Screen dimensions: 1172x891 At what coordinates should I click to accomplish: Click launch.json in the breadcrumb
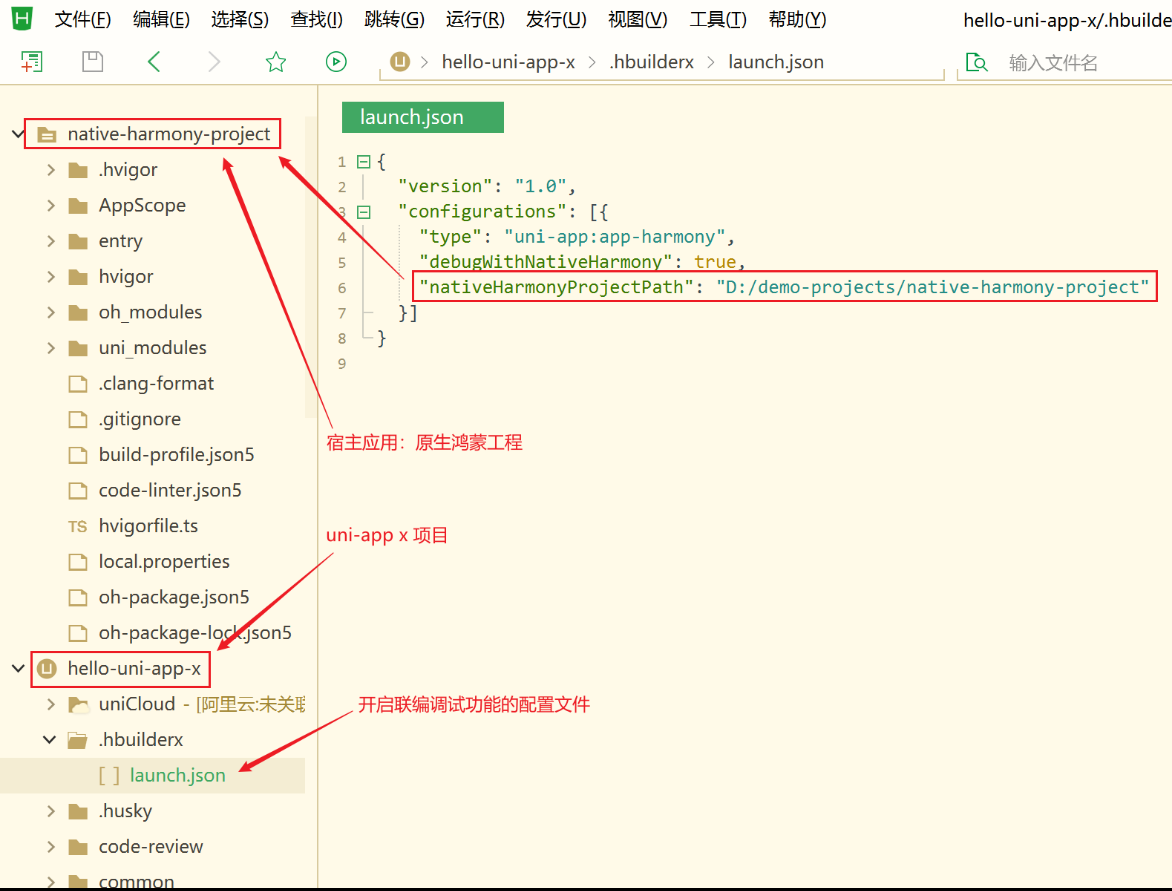click(x=776, y=62)
